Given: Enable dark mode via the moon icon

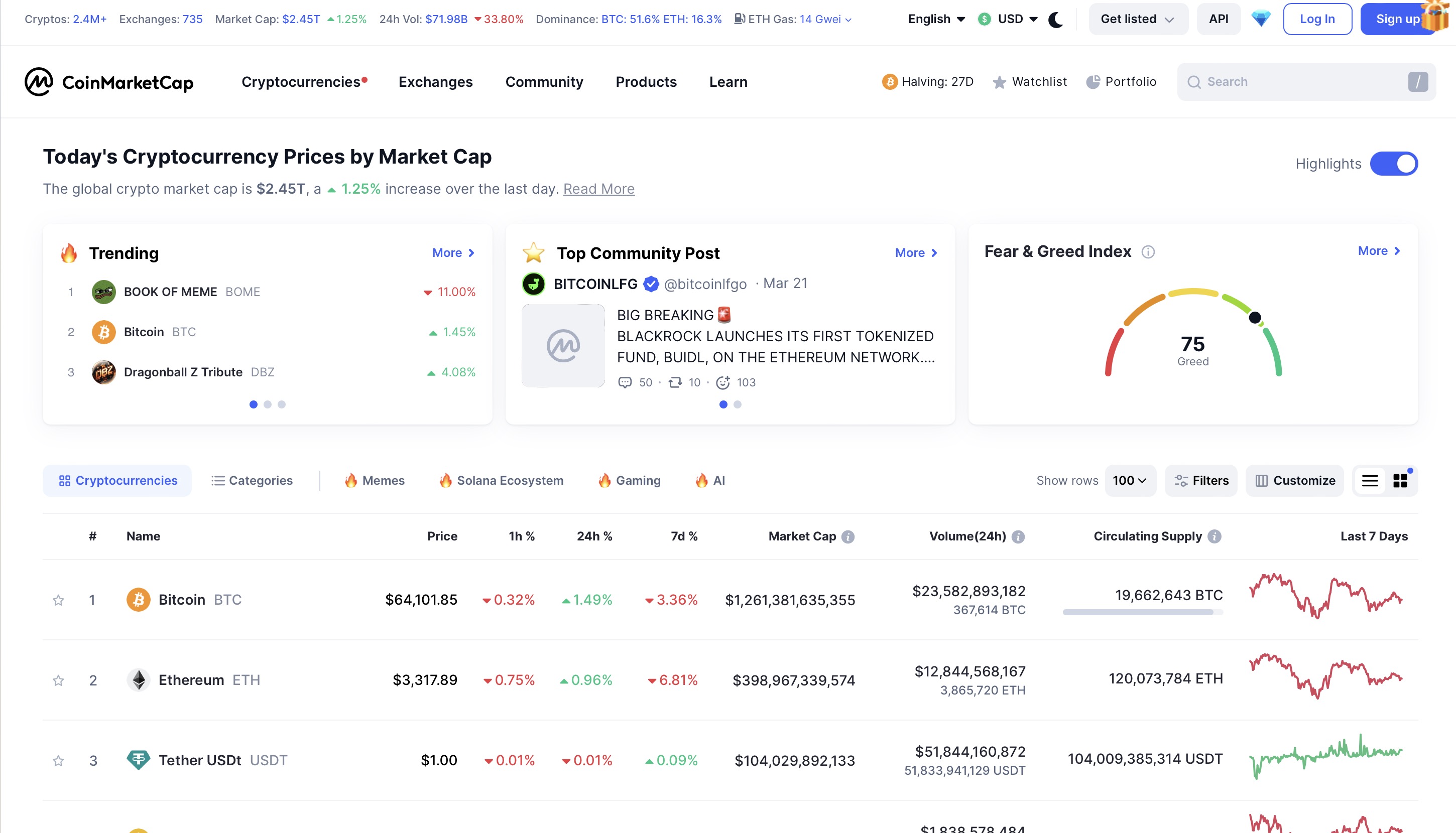Looking at the screenshot, I should tap(1055, 19).
